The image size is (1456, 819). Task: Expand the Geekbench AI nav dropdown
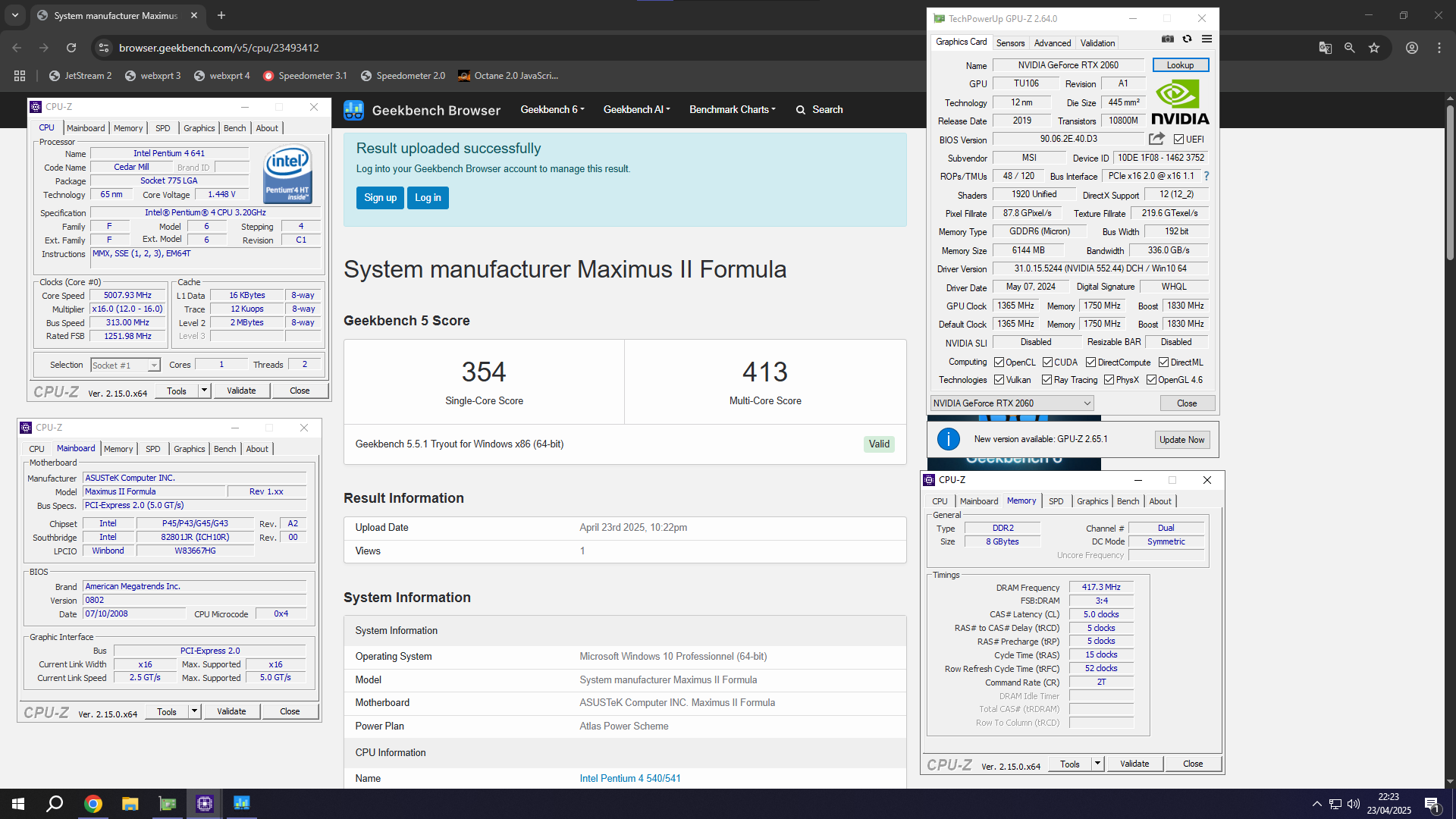636,110
